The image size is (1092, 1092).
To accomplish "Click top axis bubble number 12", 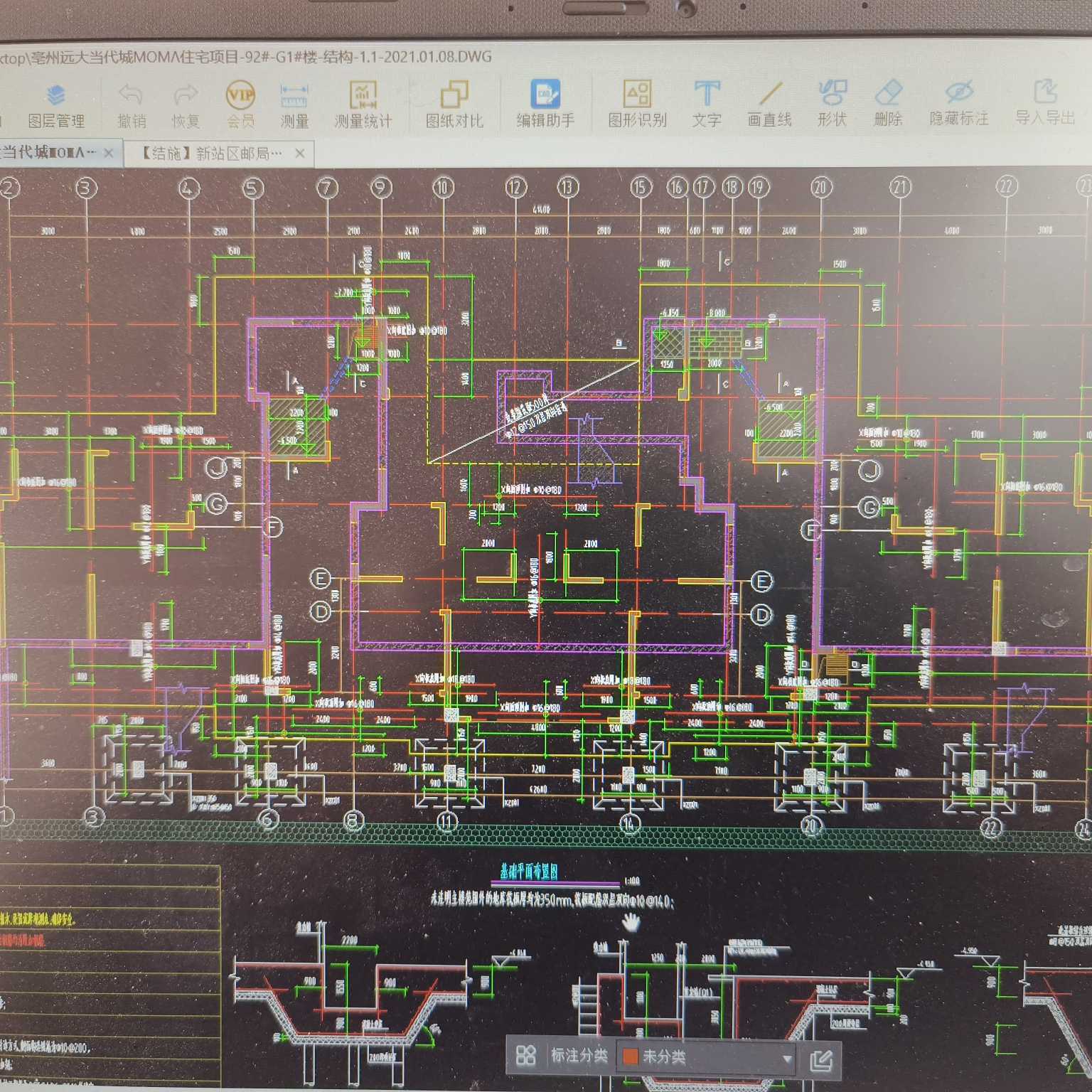I will coord(516,188).
